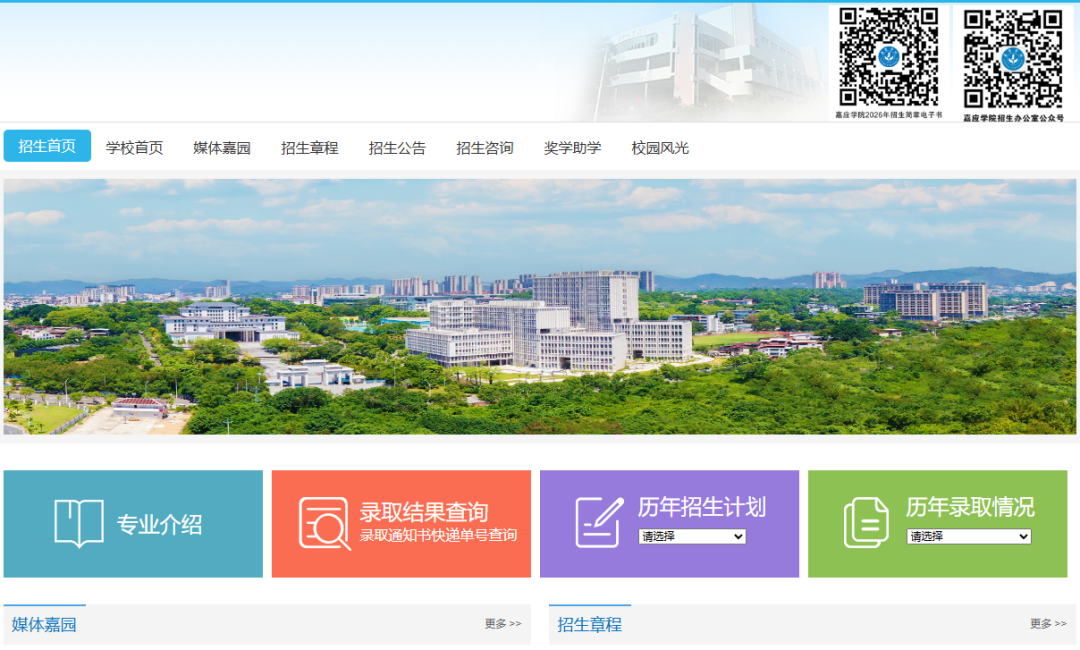
Task: Click the 招生办公室公众号 QR code
Action: pos(1013,59)
